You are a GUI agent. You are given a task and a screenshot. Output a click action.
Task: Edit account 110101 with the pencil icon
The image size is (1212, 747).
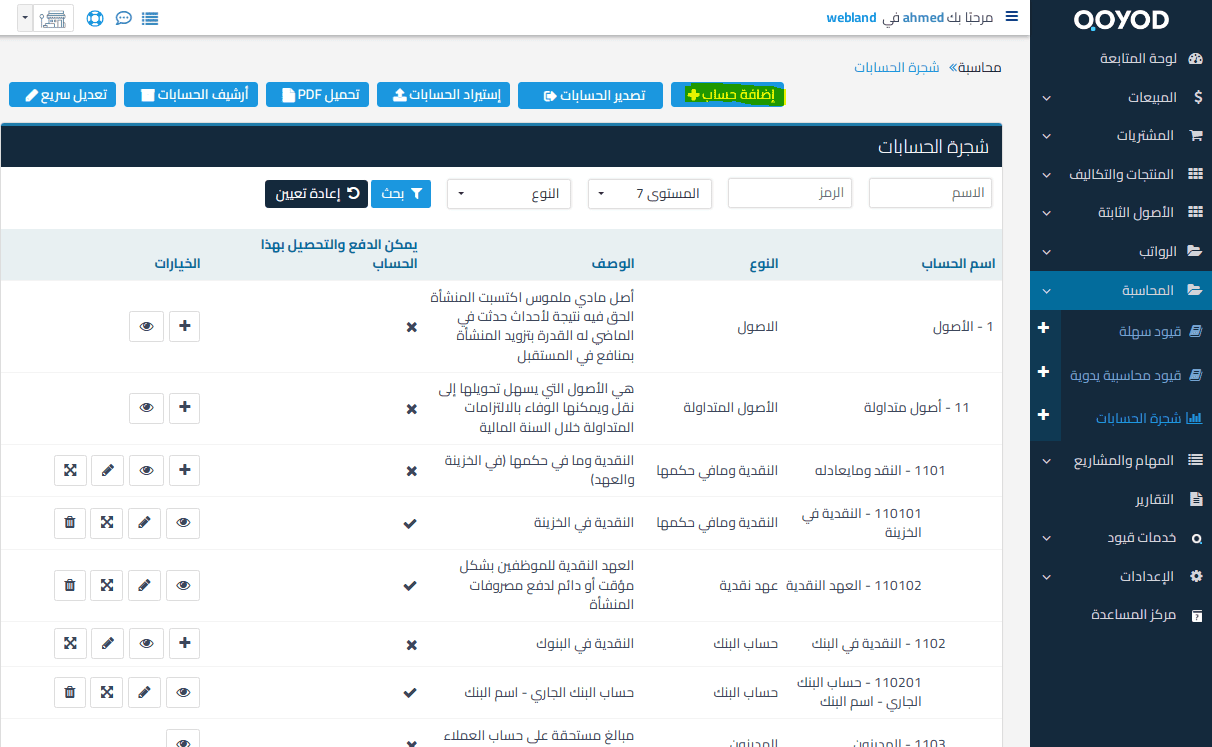pos(145,522)
